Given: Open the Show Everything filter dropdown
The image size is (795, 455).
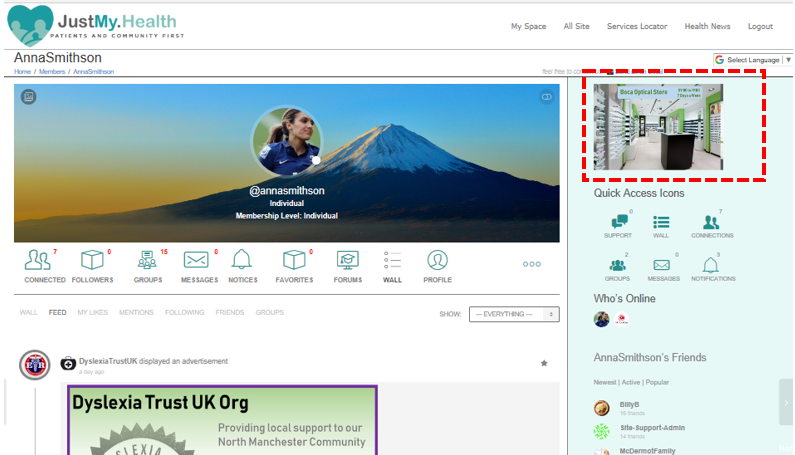Looking at the screenshot, I should point(513,314).
